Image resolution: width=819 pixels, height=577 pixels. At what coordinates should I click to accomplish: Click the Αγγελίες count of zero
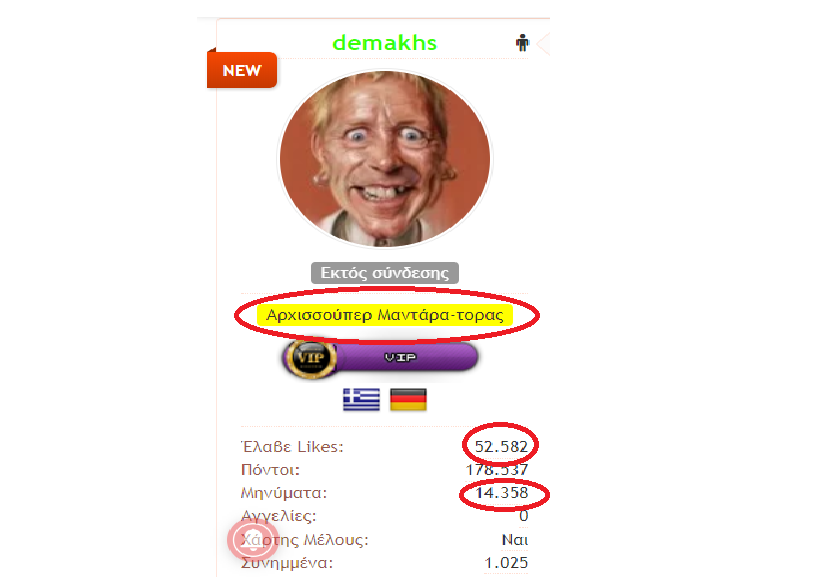[x=523, y=516]
